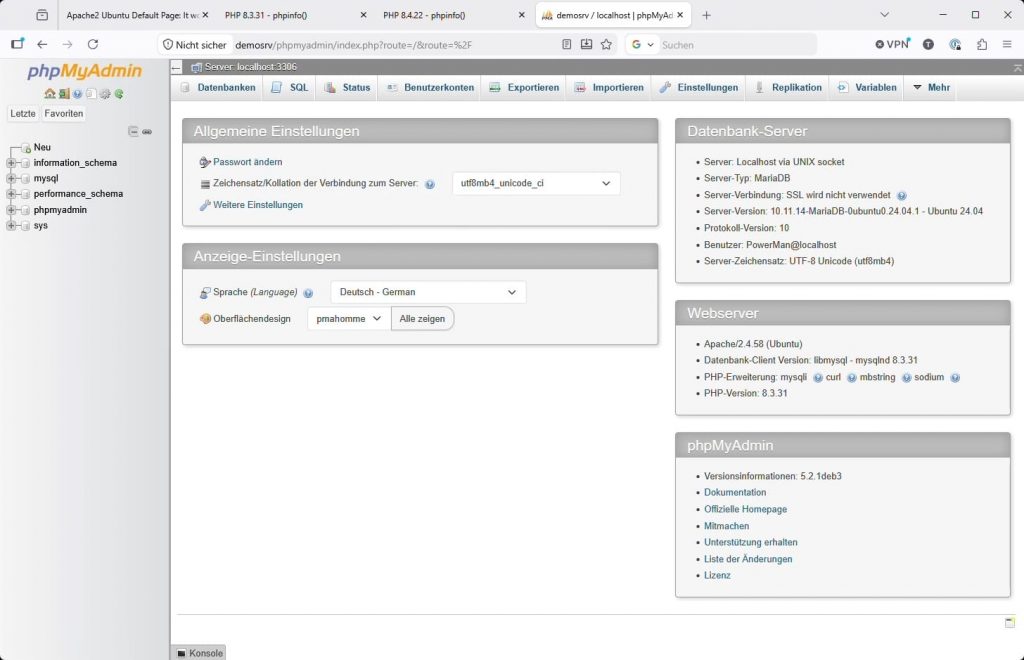Switch to the SQL tab
Image resolution: width=1024 pixels, height=660 pixels.
point(290,87)
